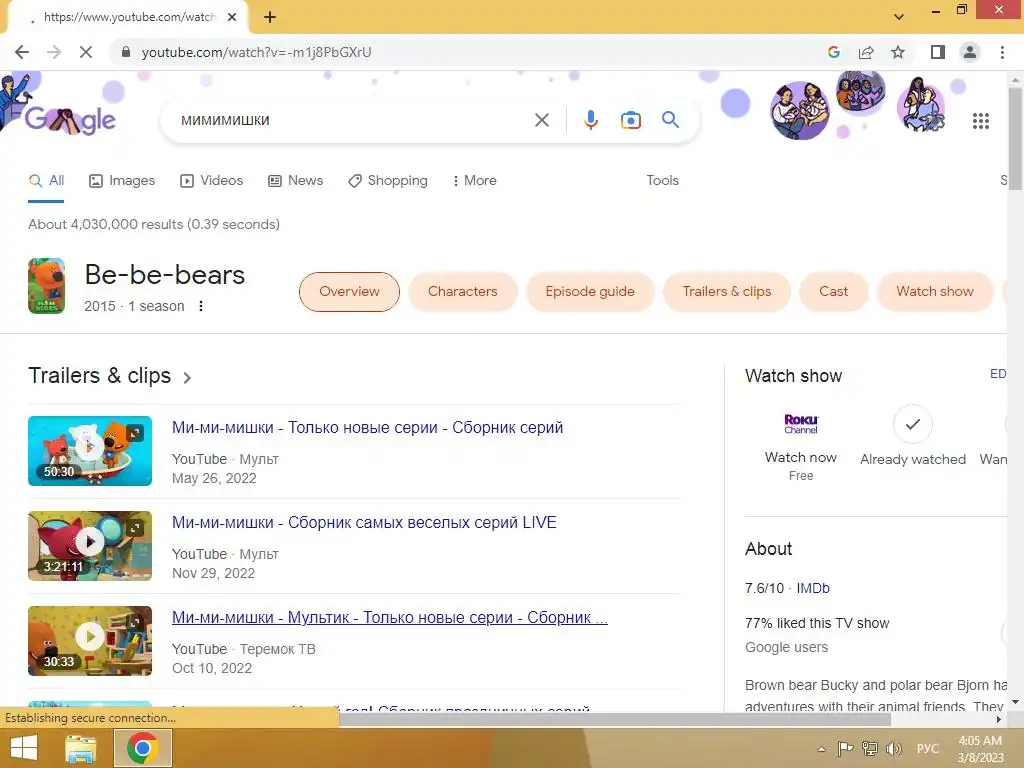Open File Explorer from taskbar

pos(81,748)
